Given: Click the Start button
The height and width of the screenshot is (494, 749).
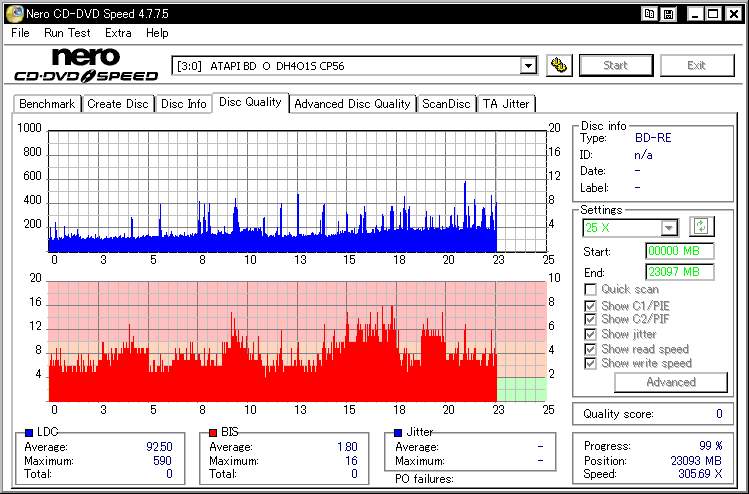Looking at the screenshot, I should pos(616,65).
